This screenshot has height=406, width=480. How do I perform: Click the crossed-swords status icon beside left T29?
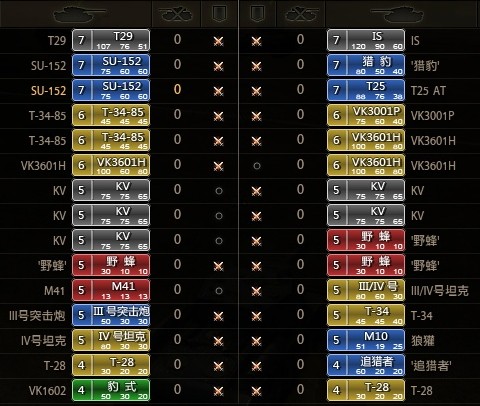tap(218, 41)
